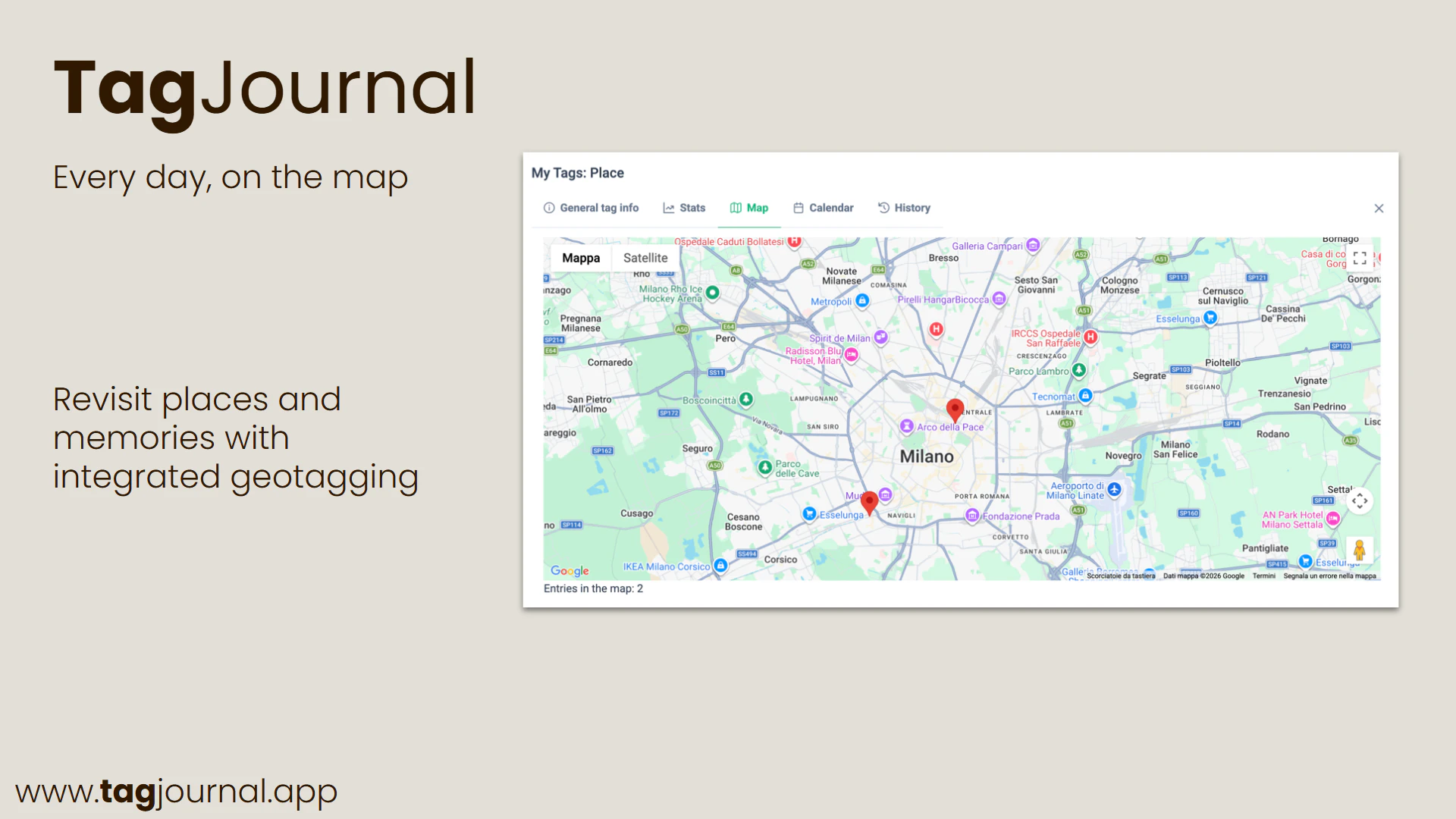Click hospital icon north of Centrale
Image resolution: width=1456 pixels, height=819 pixels.
937,329
